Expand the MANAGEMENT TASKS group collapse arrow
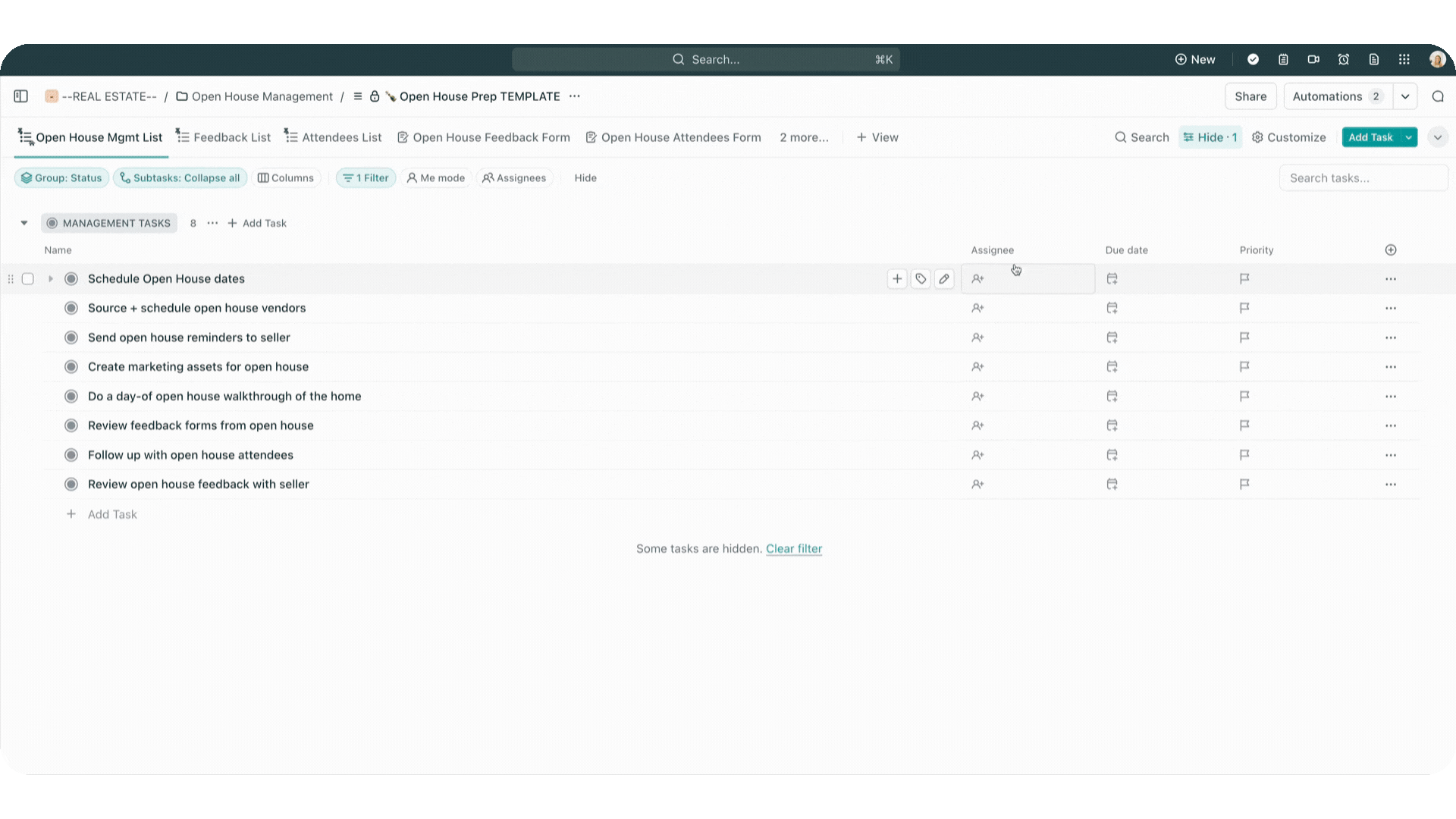The height and width of the screenshot is (819, 1456). (x=24, y=223)
